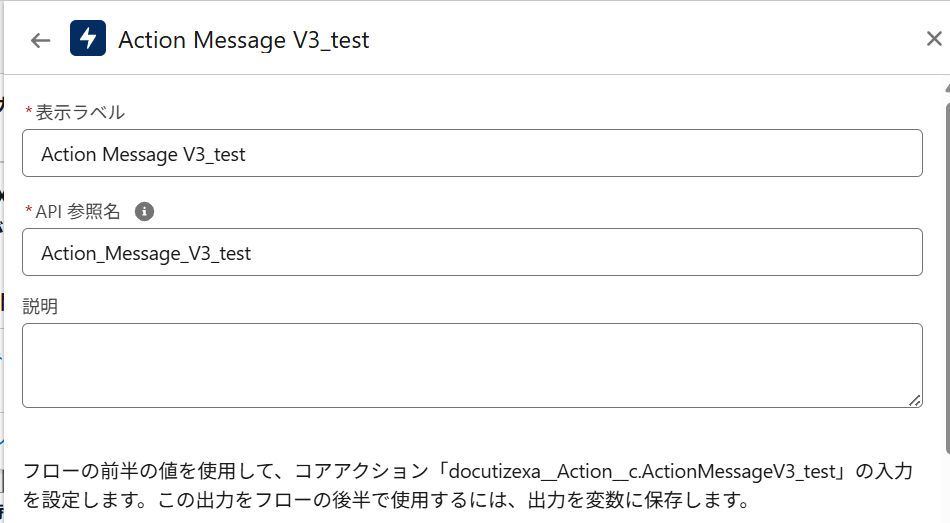950x523 pixels.
Task: Click the header title Action Message V3_test
Action: click(x=244, y=40)
